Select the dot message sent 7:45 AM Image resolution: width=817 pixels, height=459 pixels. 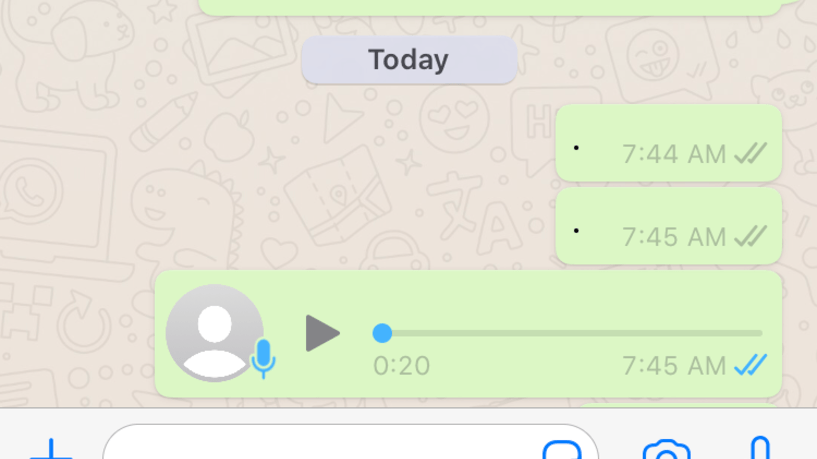pyautogui.click(x=669, y=226)
